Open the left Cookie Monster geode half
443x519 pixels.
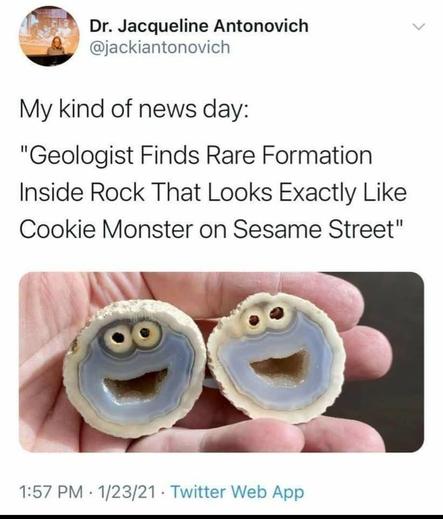point(135,368)
